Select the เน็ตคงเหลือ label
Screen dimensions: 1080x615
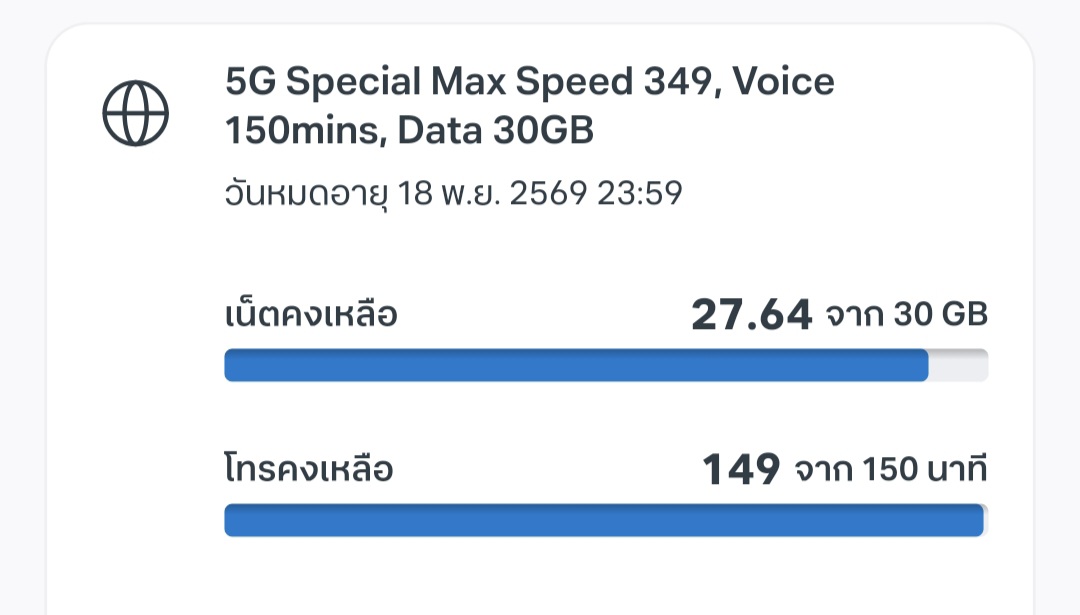pyautogui.click(x=311, y=314)
